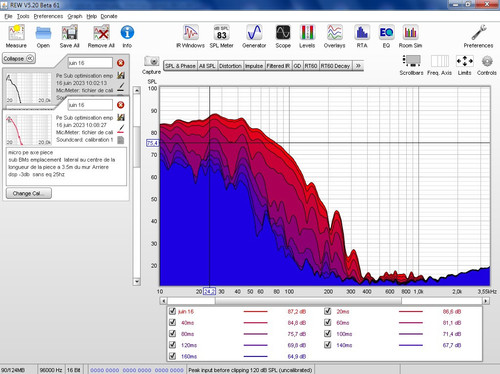Click graph horizontal scrollbar left arrow
This screenshot has width=500, height=374.
tap(163, 301)
